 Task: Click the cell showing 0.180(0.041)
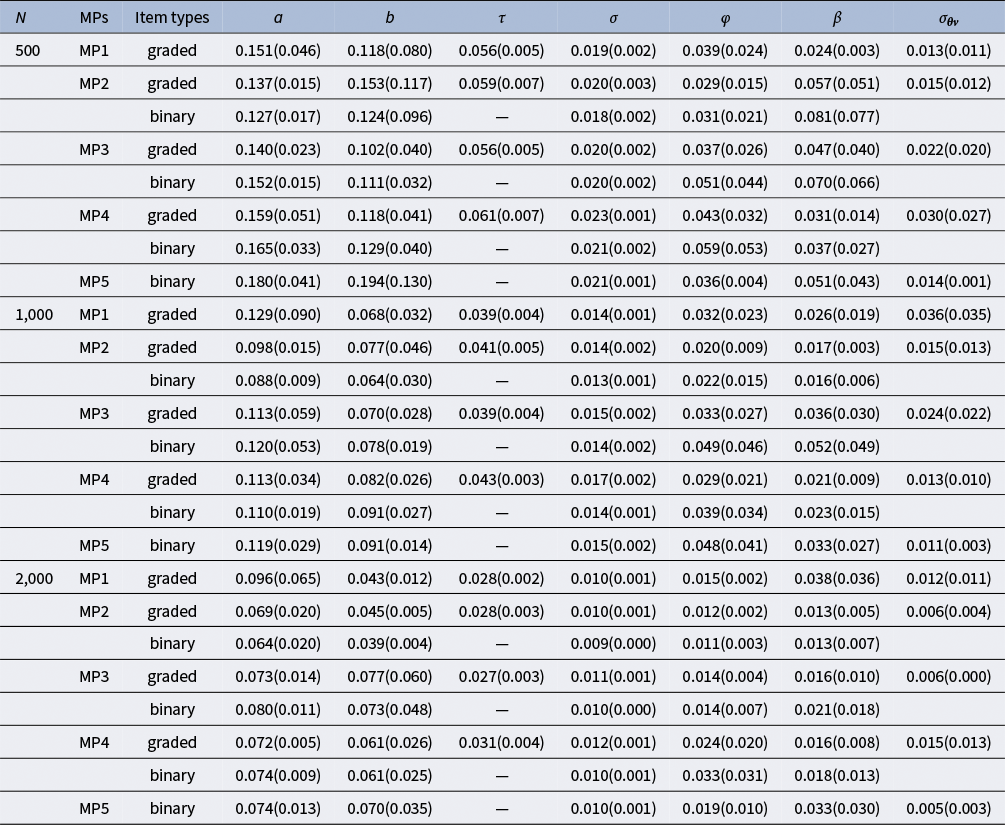[x=277, y=282]
